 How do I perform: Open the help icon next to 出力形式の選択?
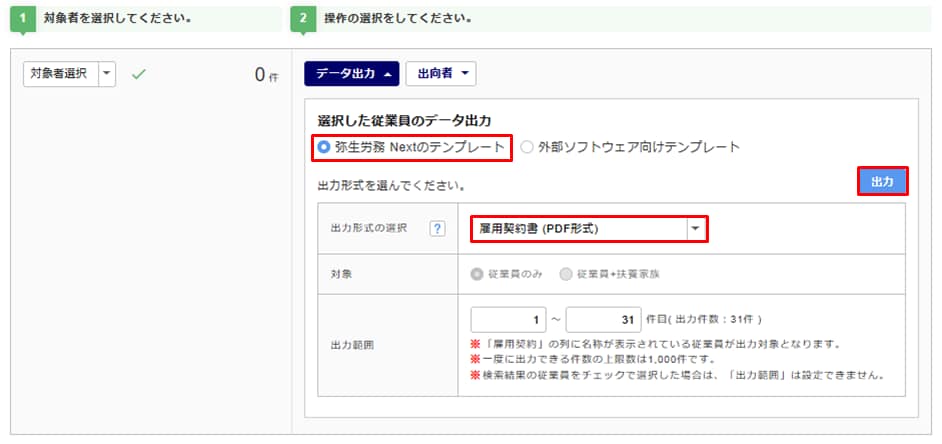click(x=437, y=229)
